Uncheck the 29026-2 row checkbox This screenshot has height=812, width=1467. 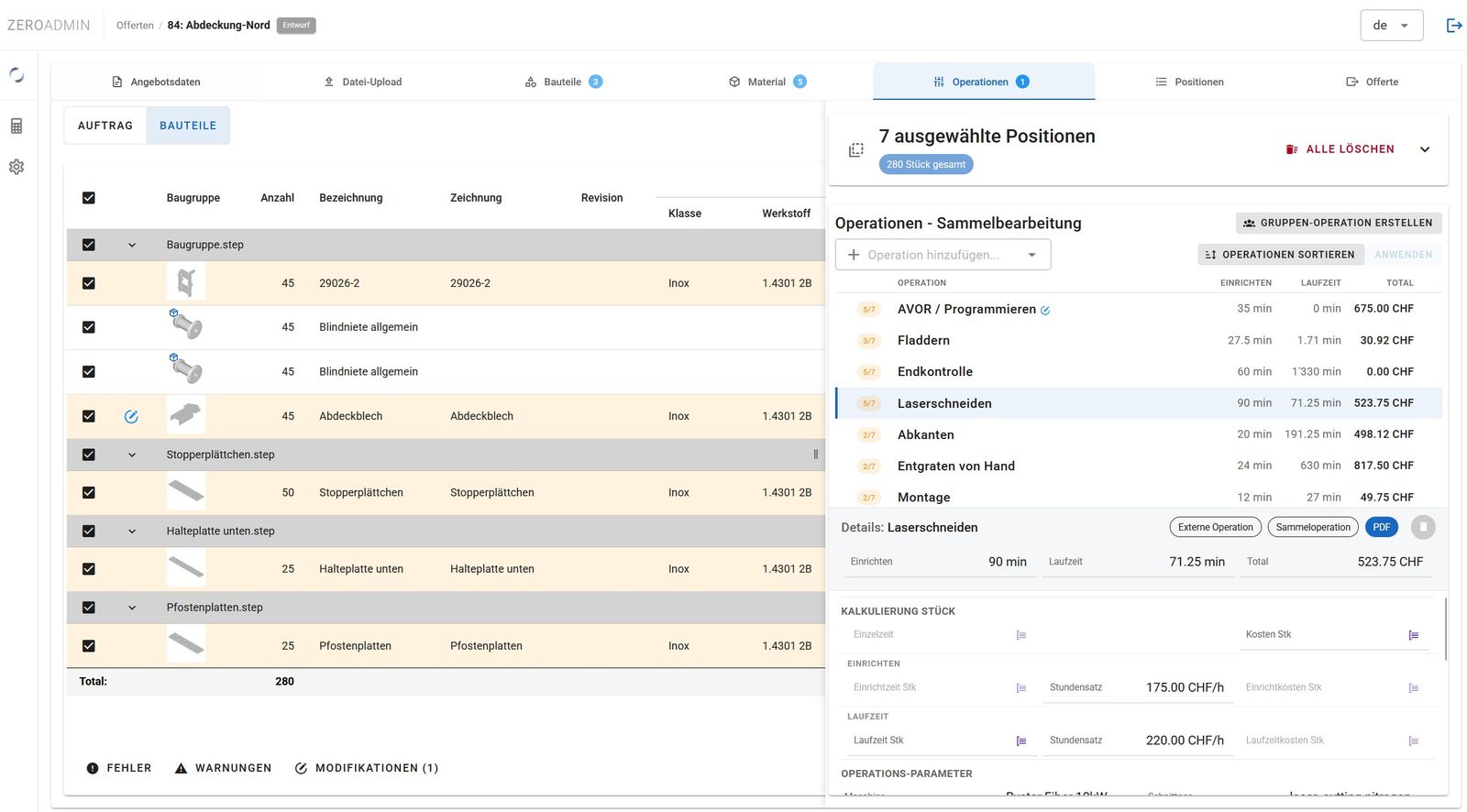pos(89,283)
